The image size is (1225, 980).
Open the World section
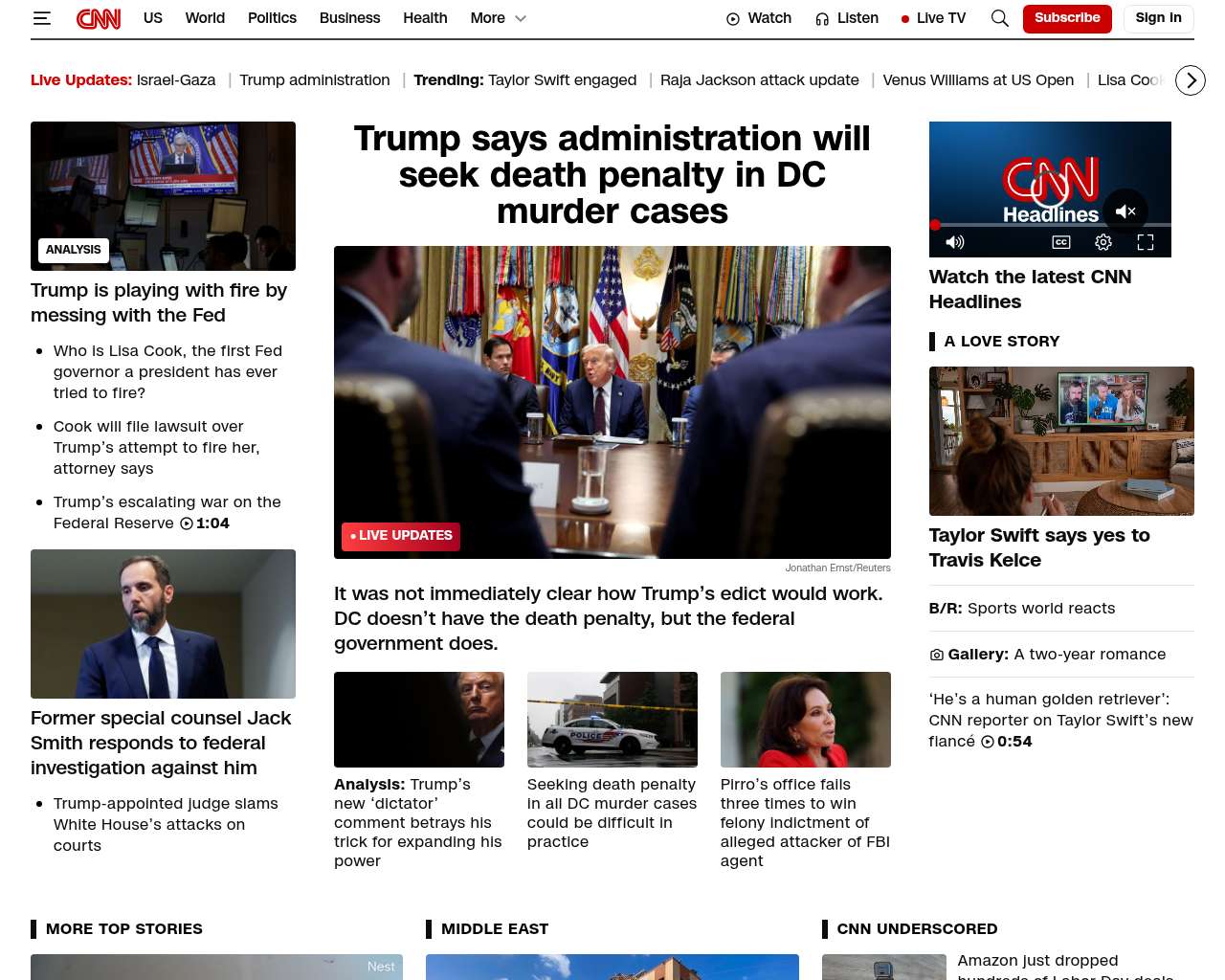pyautogui.click(x=205, y=18)
